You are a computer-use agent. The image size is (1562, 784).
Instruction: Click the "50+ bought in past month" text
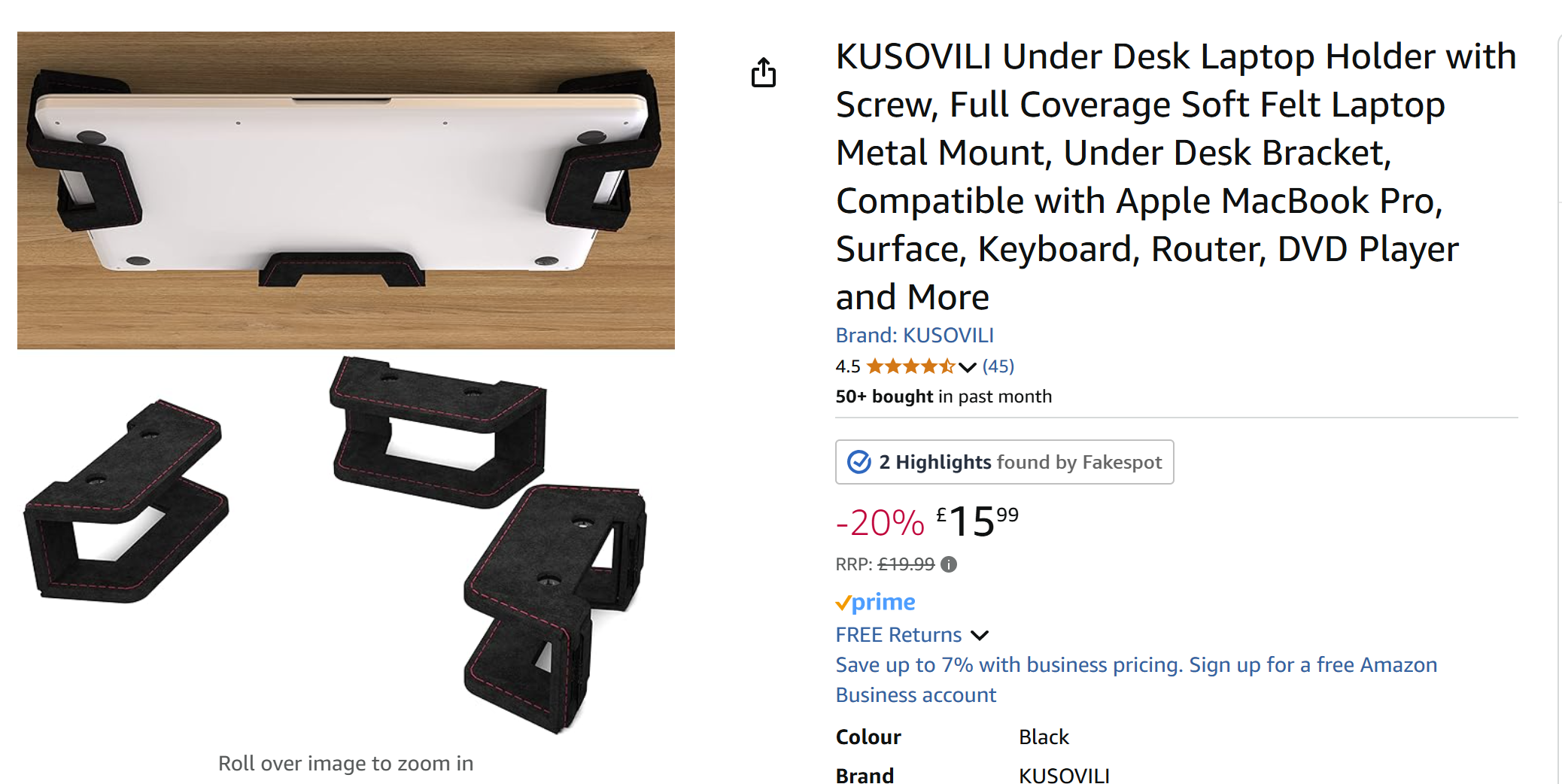(x=944, y=397)
